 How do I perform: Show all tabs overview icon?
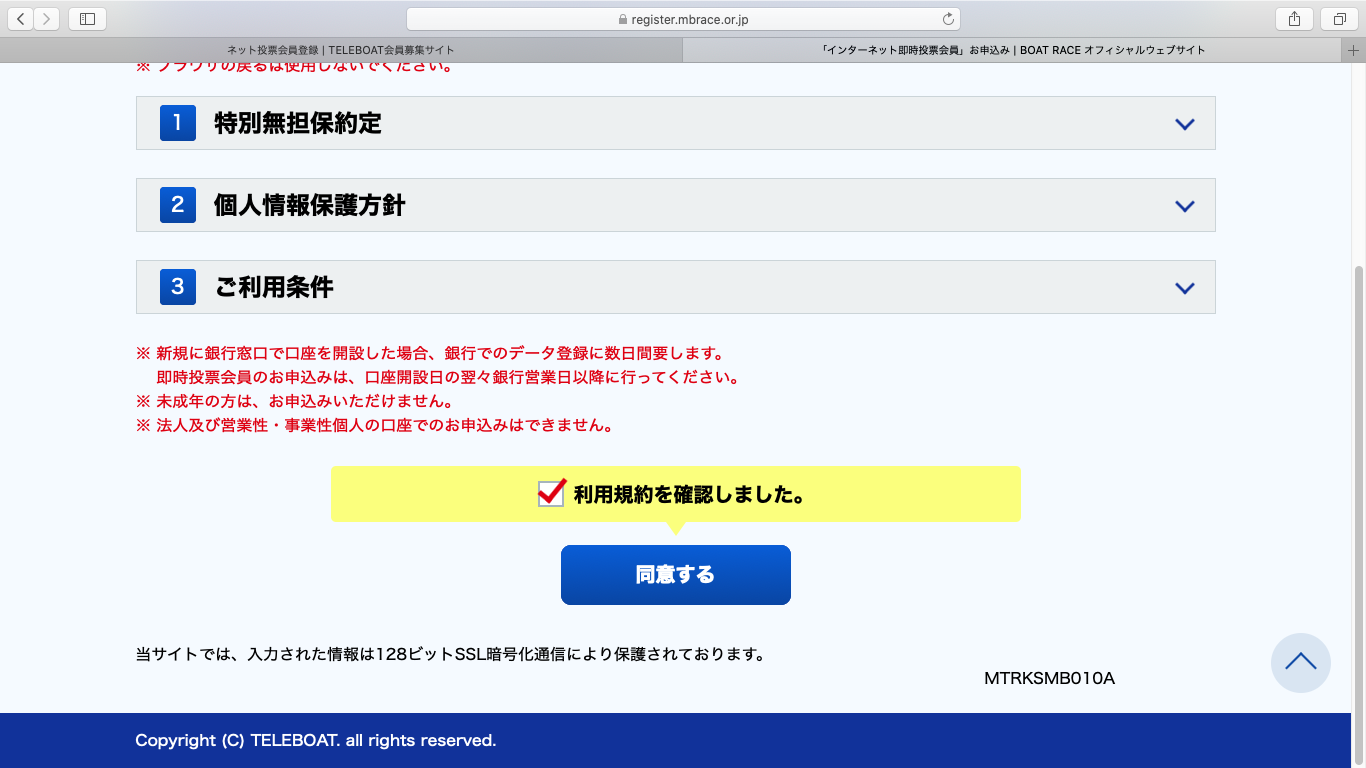click(x=1339, y=19)
